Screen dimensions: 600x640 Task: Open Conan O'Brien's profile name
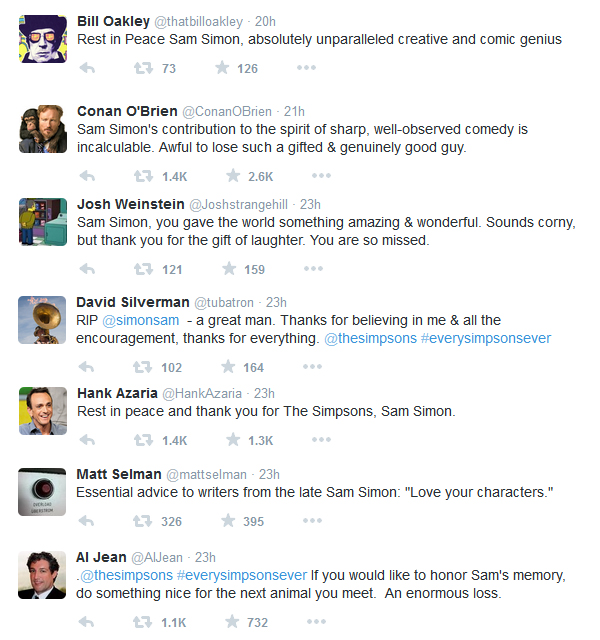127,111
